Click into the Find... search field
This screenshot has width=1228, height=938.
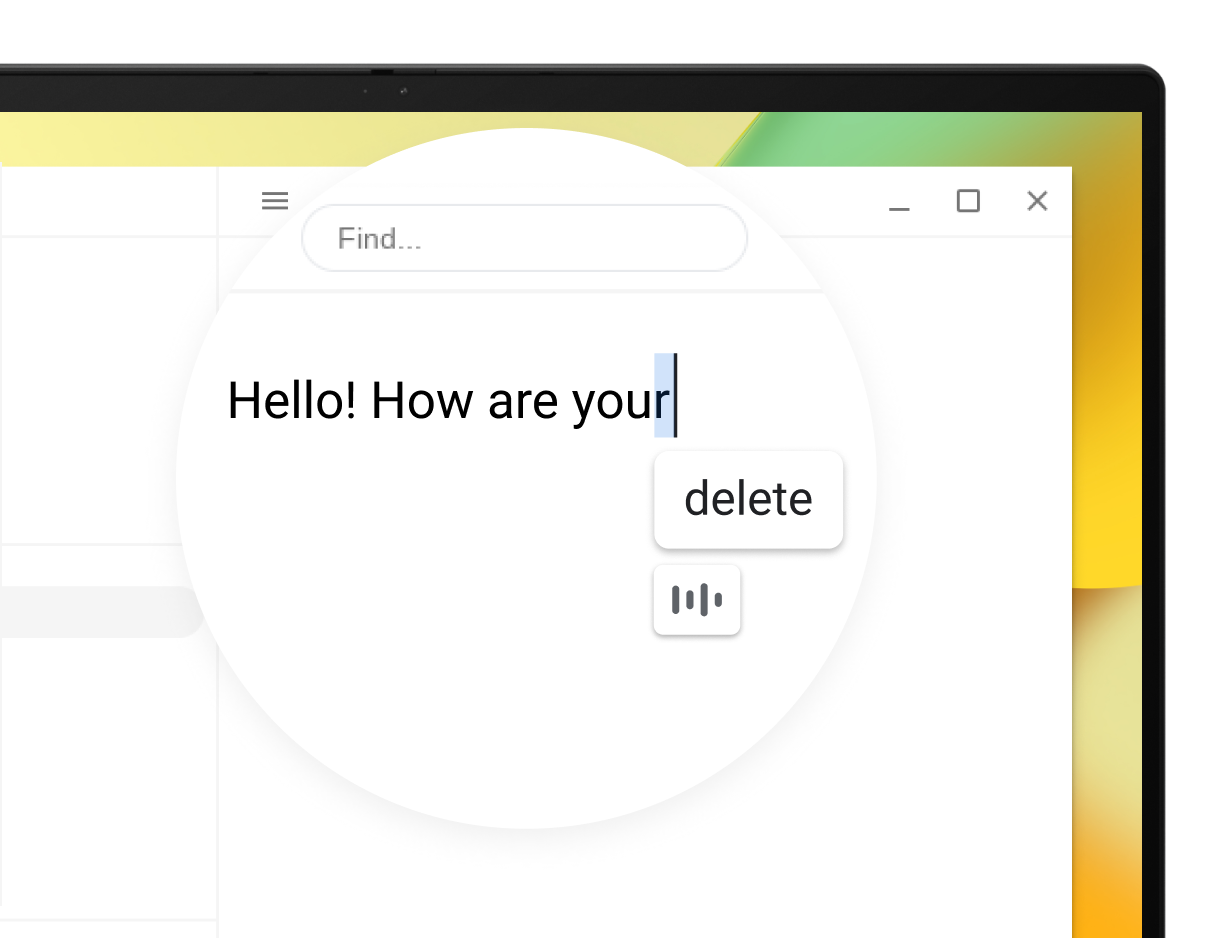click(x=524, y=238)
